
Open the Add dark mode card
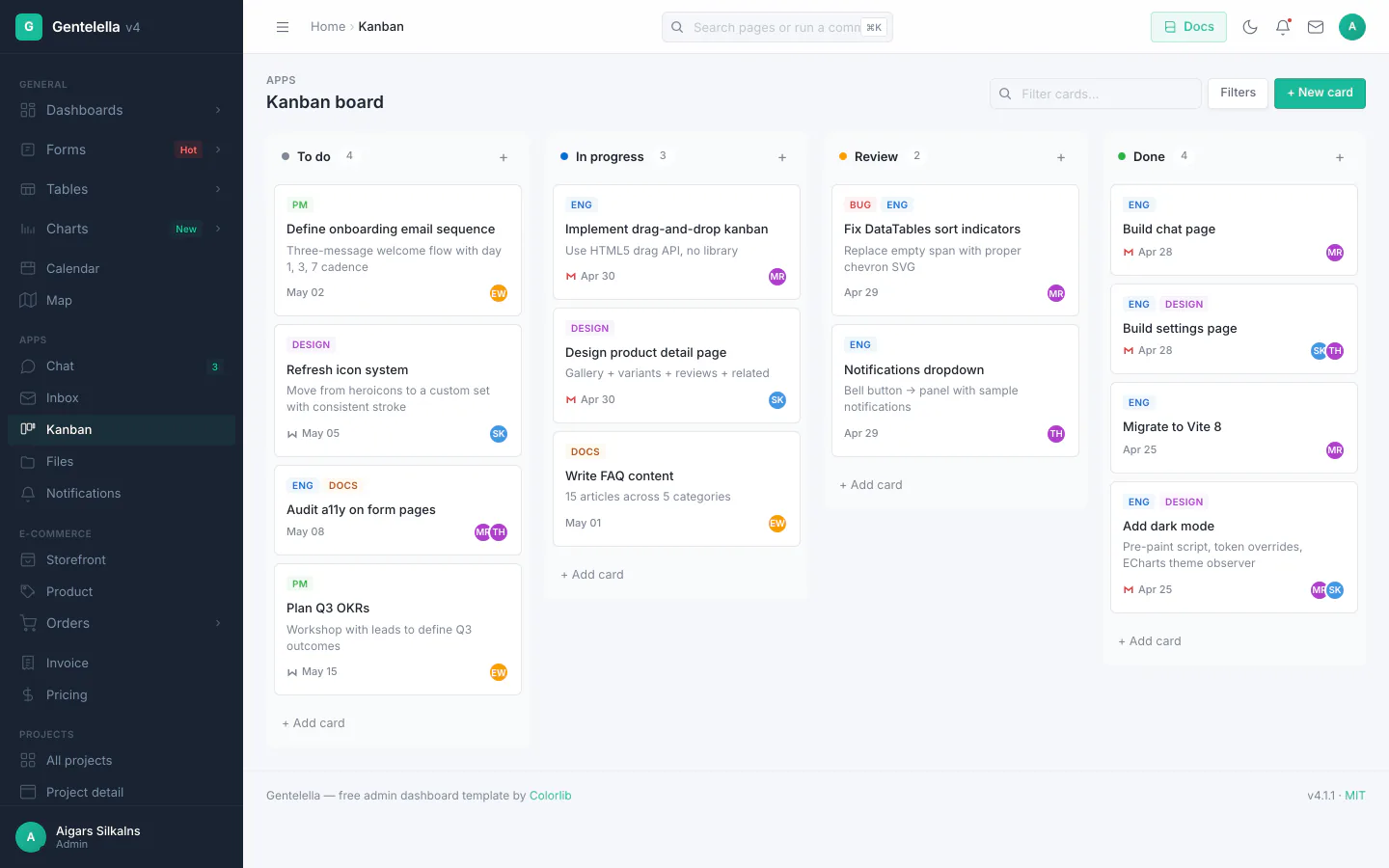(1234, 547)
